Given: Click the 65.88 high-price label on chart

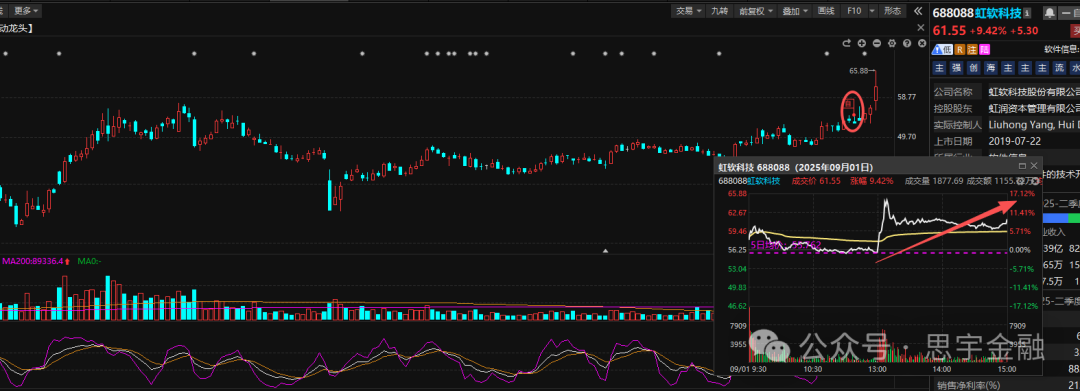Looking at the screenshot, I should tap(859, 70).
